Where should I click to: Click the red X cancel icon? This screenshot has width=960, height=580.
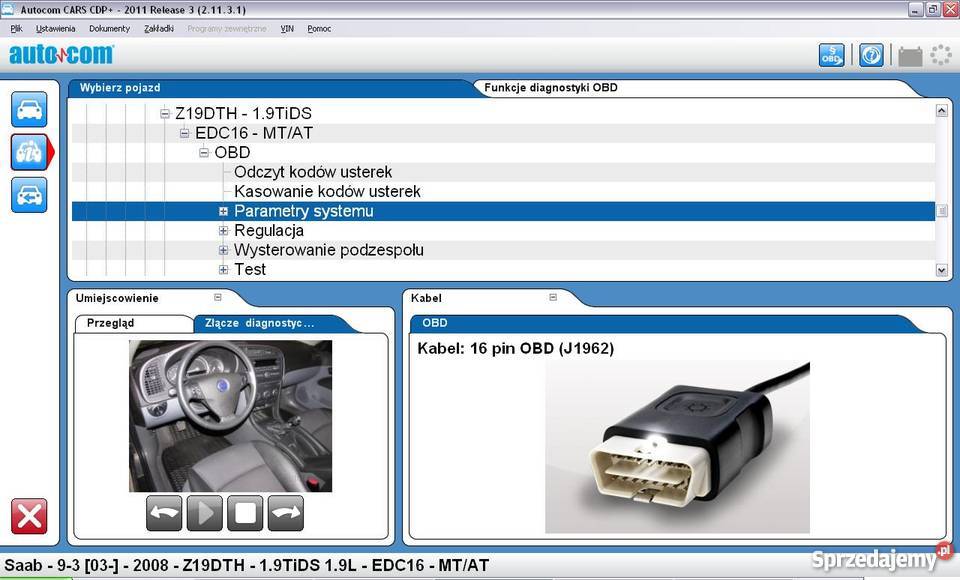[29, 517]
